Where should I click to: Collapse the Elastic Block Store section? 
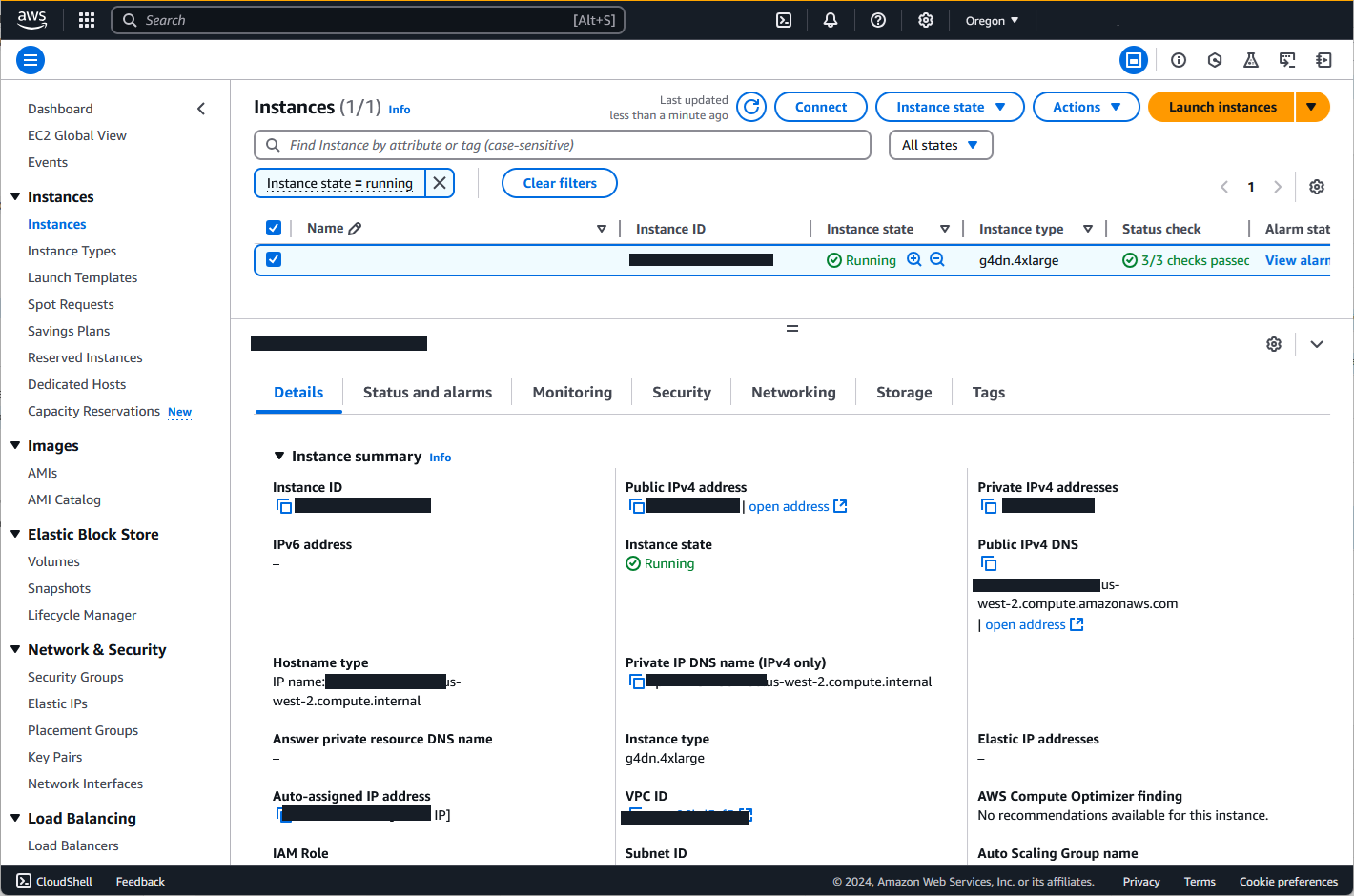coord(15,534)
